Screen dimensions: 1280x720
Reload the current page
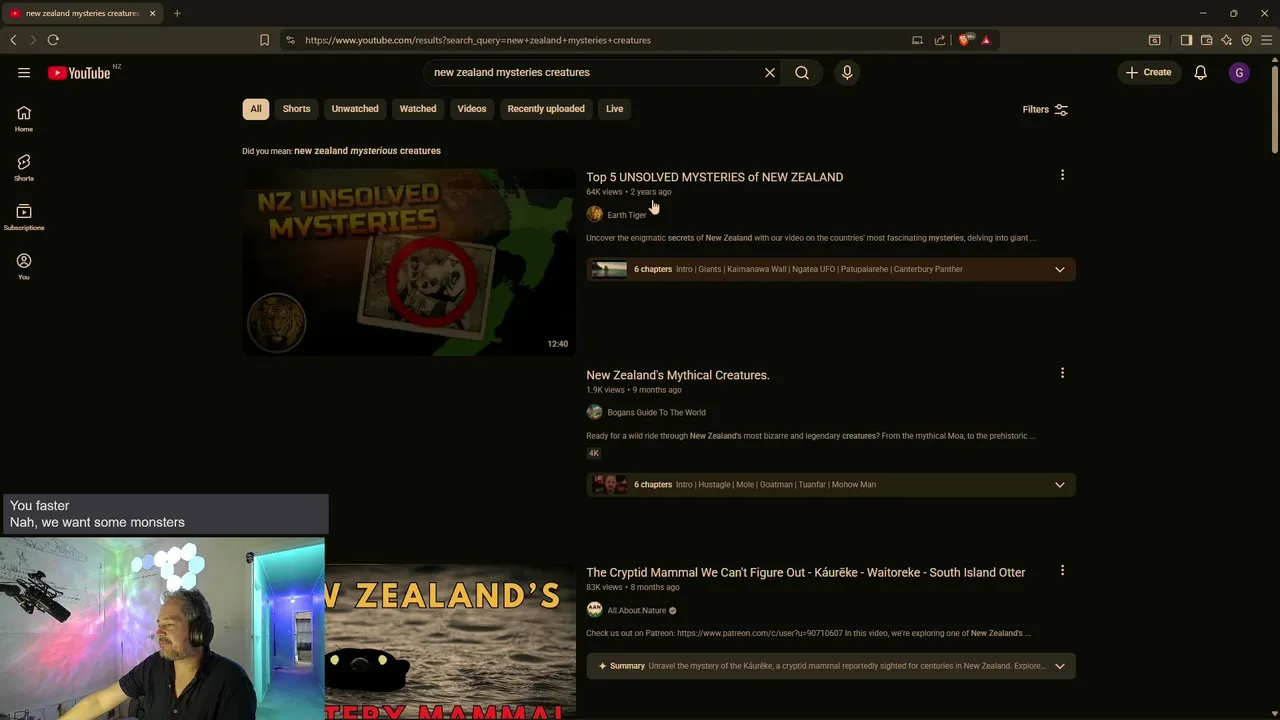click(x=53, y=40)
